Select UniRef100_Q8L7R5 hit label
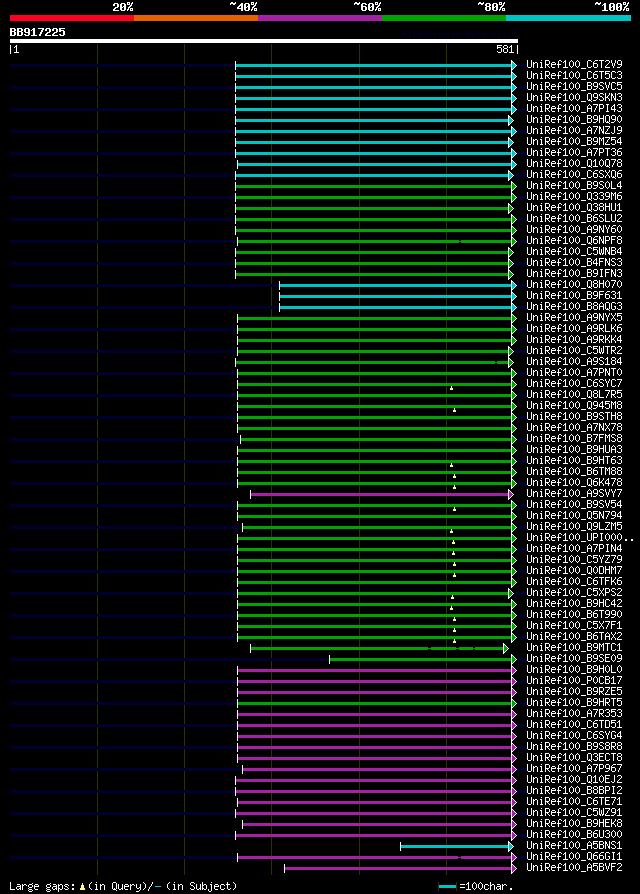Image resolution: width=640 pixels, height=894 pixels. [574, 395]
